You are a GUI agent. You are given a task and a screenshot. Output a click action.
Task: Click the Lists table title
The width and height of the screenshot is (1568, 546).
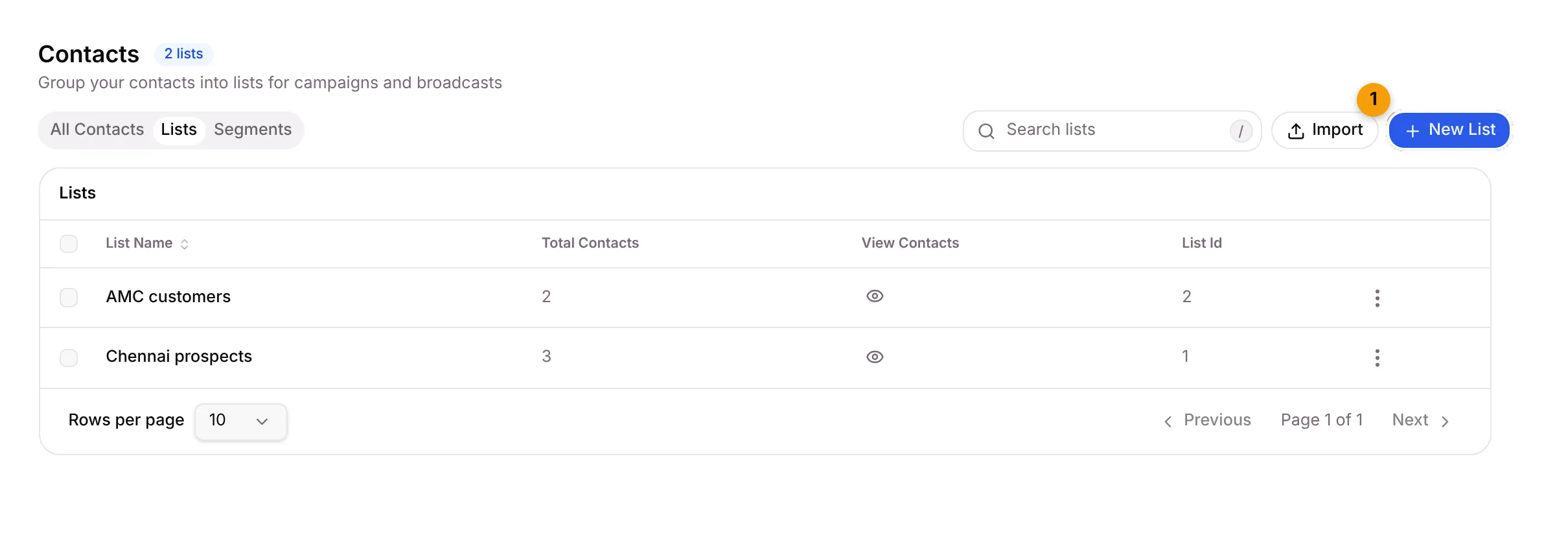click(x=77, y=193)
